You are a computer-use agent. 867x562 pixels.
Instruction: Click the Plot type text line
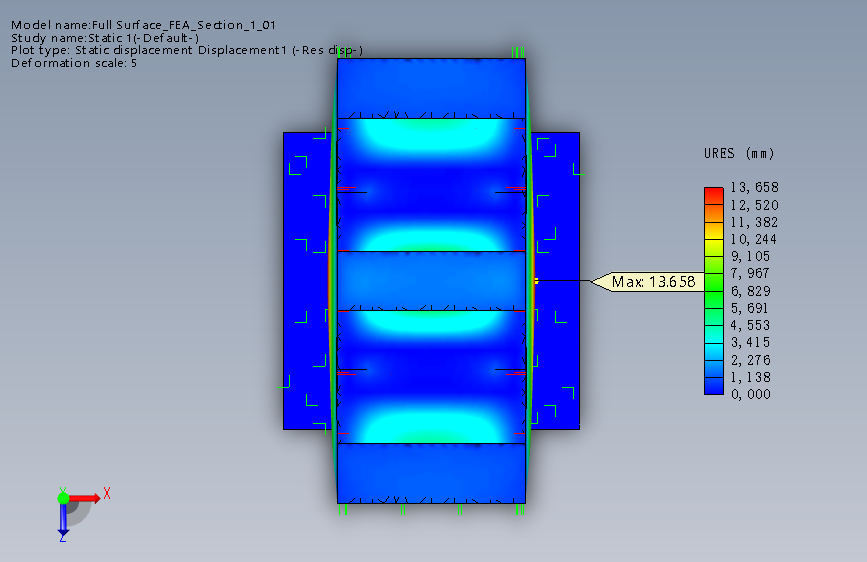187,50
